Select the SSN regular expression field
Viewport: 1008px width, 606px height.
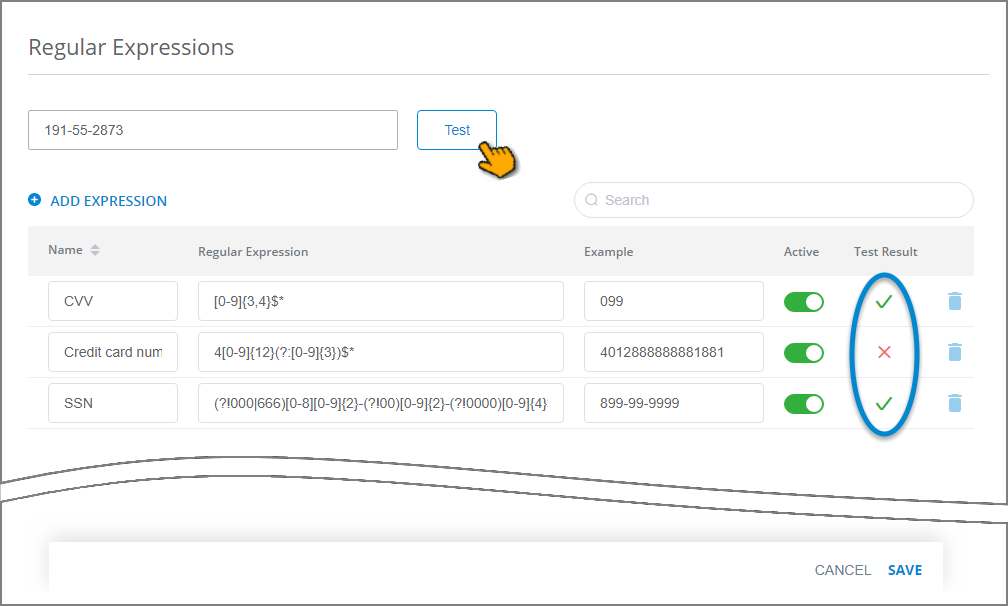(383, 402)
